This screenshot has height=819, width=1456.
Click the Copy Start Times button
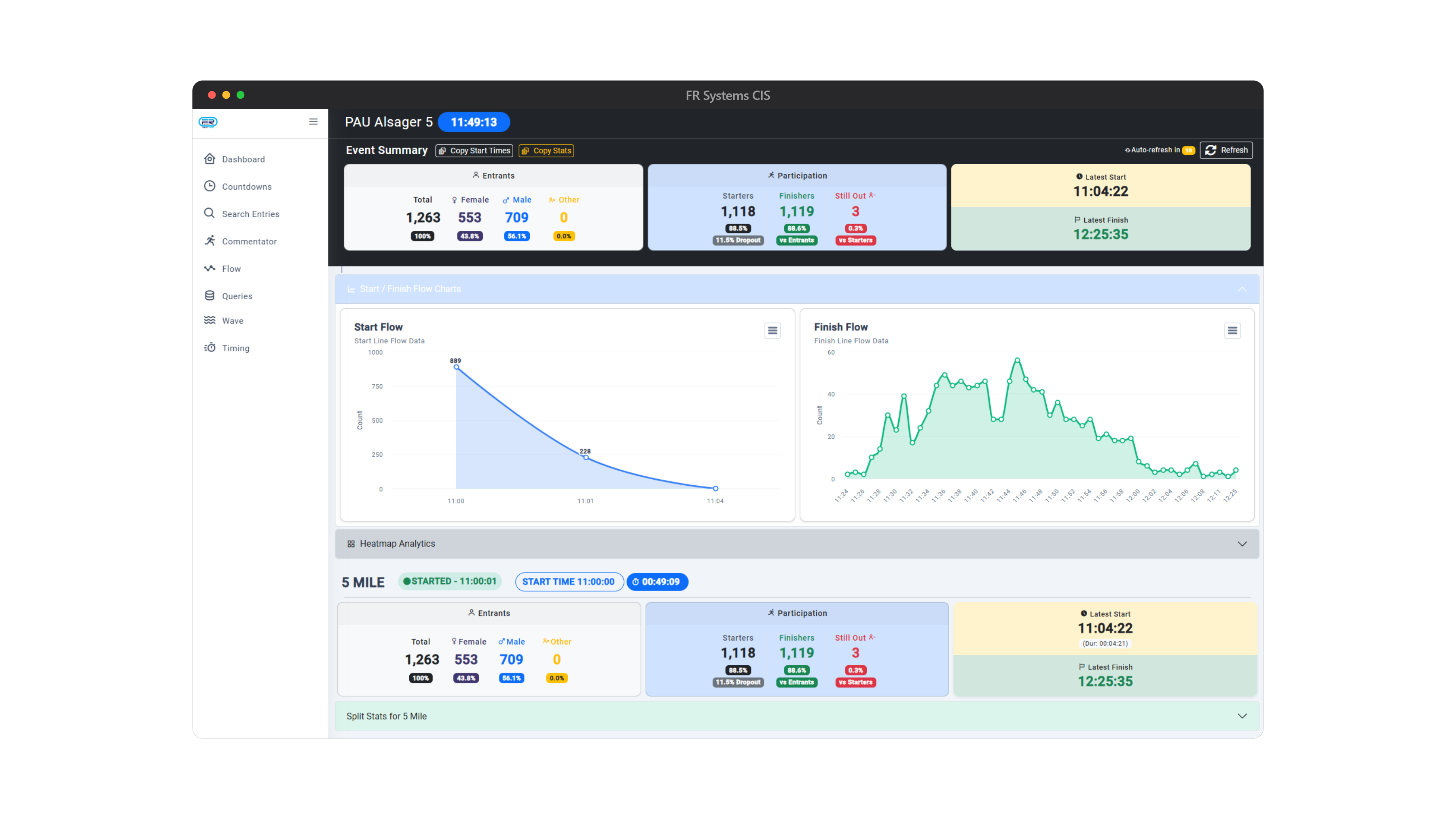(474, 150)
